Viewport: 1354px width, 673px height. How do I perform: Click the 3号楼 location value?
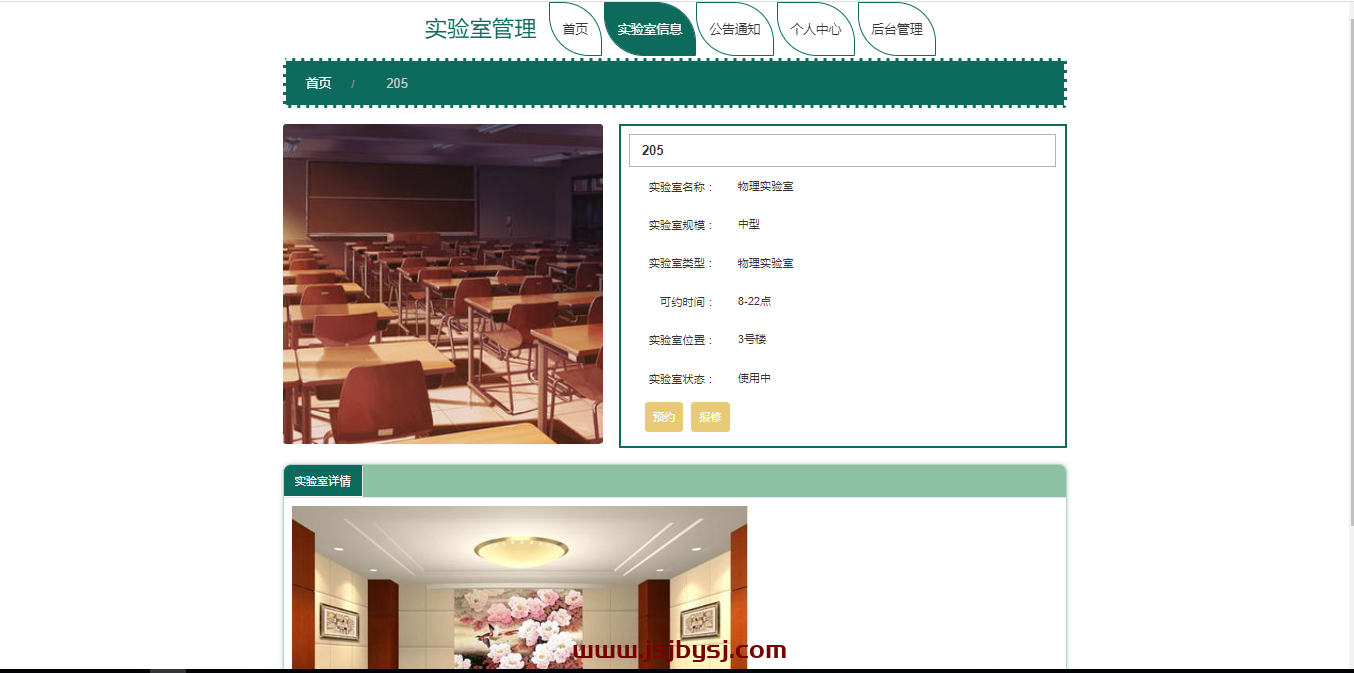[752, 340]
